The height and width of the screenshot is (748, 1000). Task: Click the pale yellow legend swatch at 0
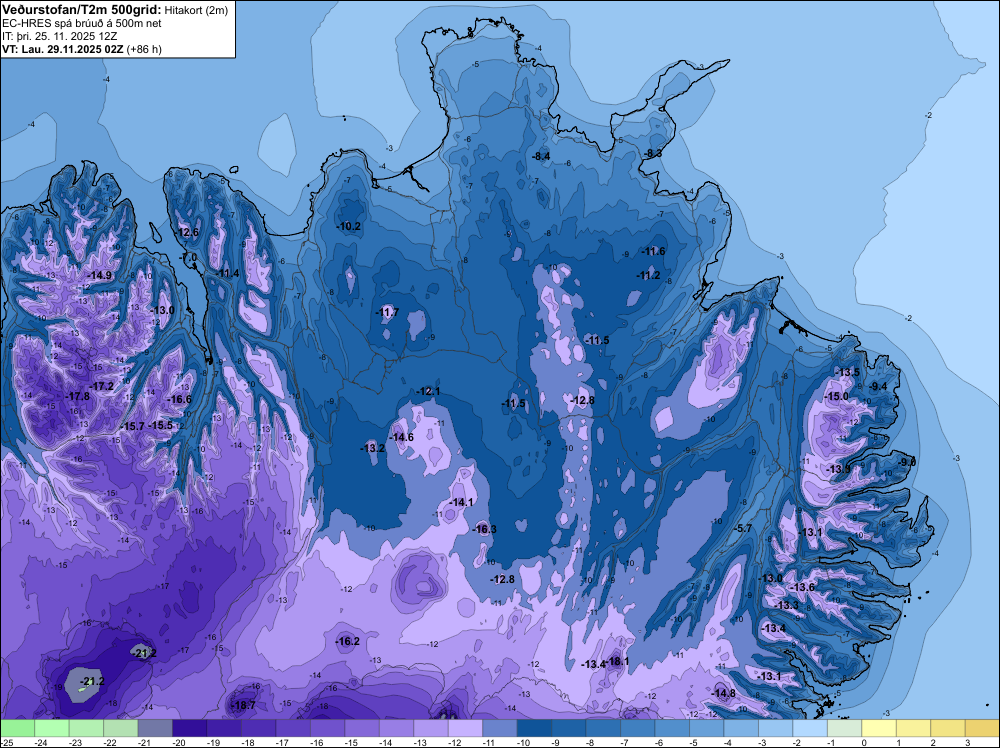click(x=878, y=728)
